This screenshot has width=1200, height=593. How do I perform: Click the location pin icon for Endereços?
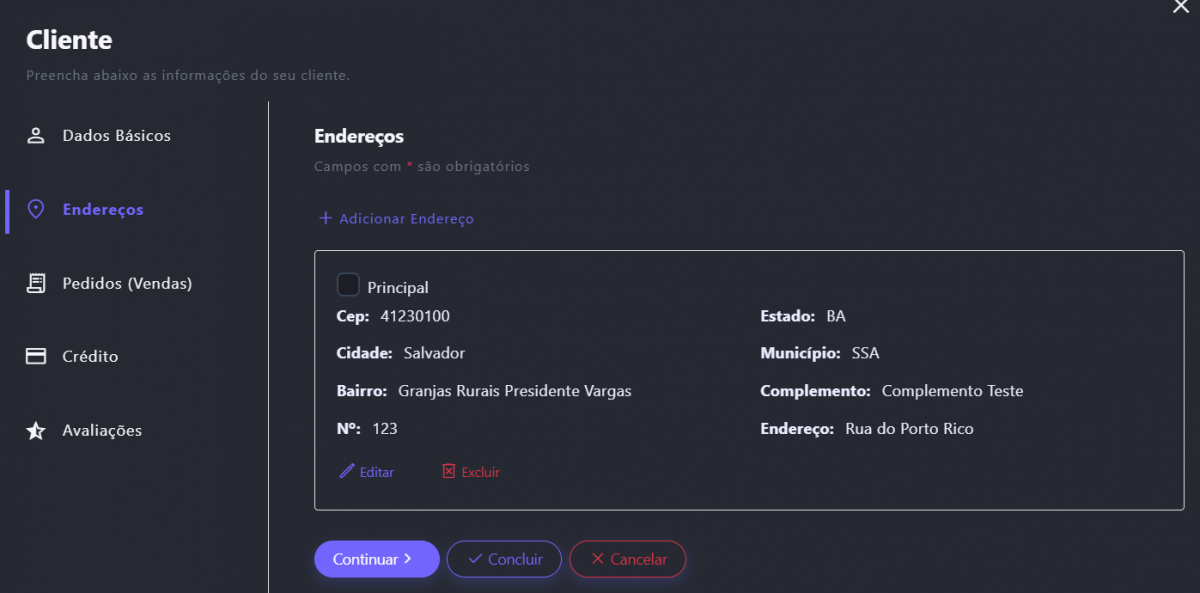tap(36, 210)
